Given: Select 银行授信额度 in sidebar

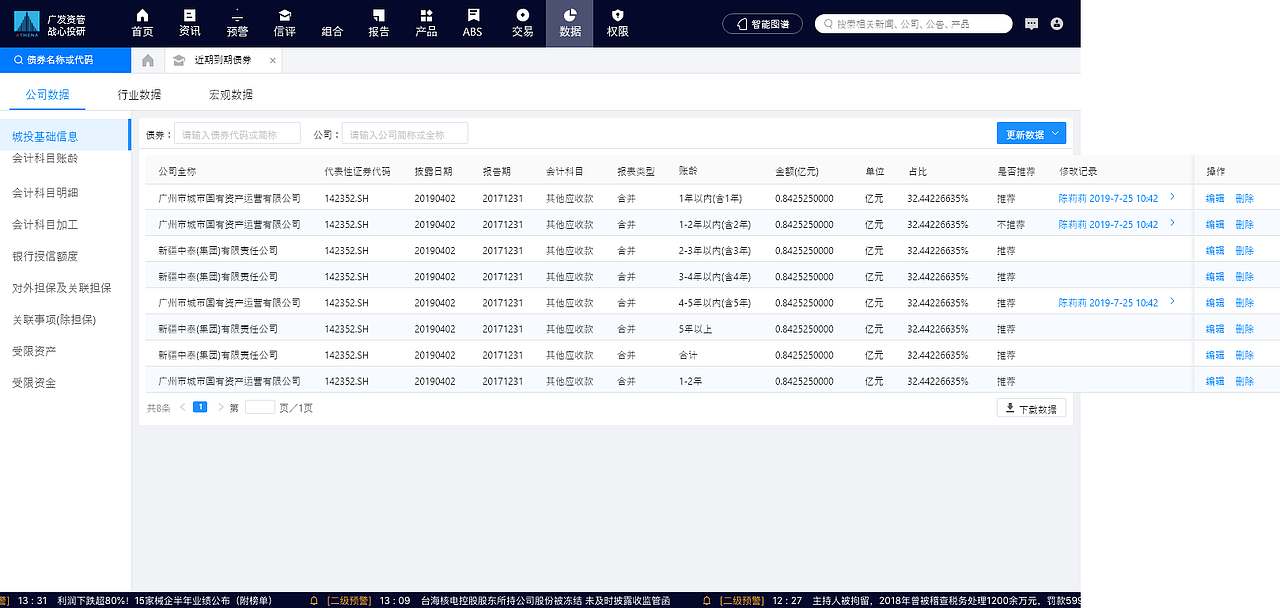Looking at the screenshot, I should click(x=45, y=256).
